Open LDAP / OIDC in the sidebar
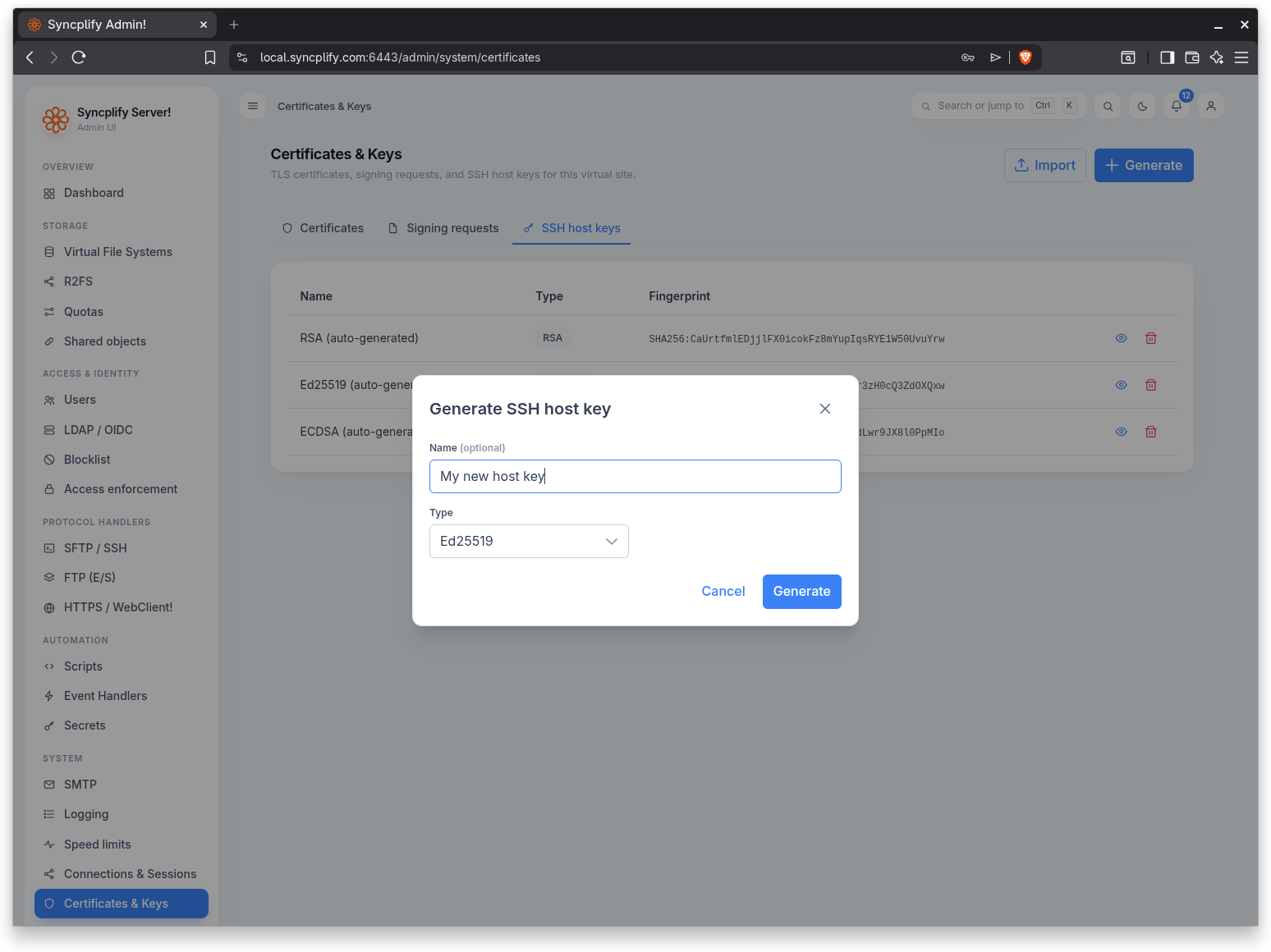This screenshot has height=952, width=1271. [122, 430]
